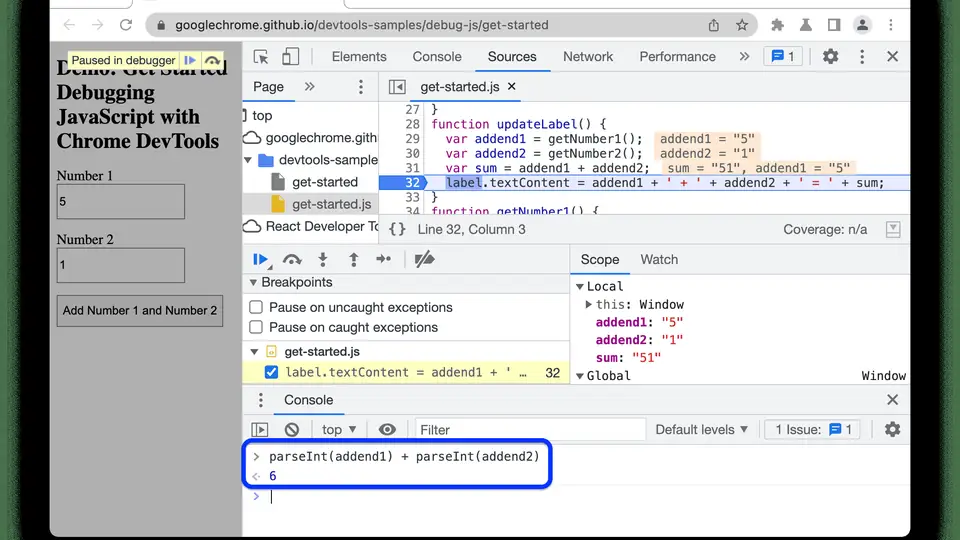960x540 pixels.
Task: Switch to the Console panel tab
Action: tap(437, 57)
